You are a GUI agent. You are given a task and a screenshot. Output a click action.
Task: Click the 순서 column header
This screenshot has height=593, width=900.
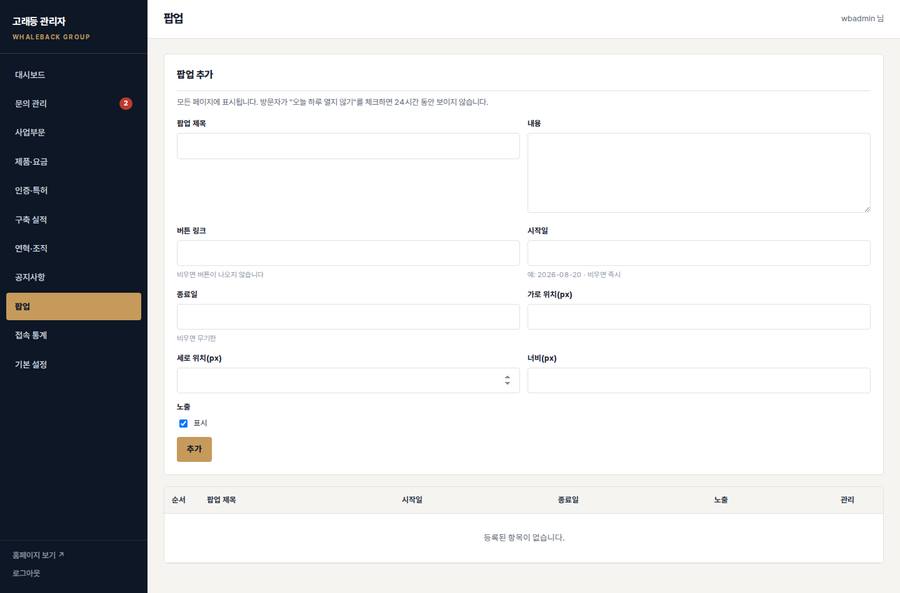[179, 500]
